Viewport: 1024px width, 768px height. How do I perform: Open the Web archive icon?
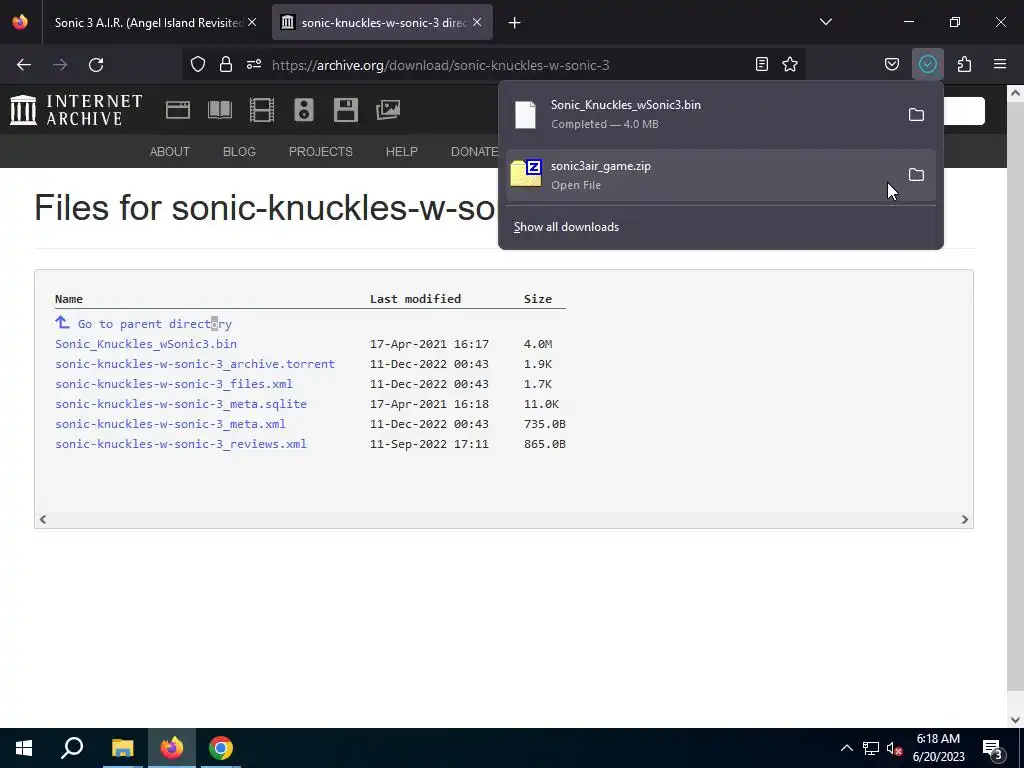[x=178, y=110]
